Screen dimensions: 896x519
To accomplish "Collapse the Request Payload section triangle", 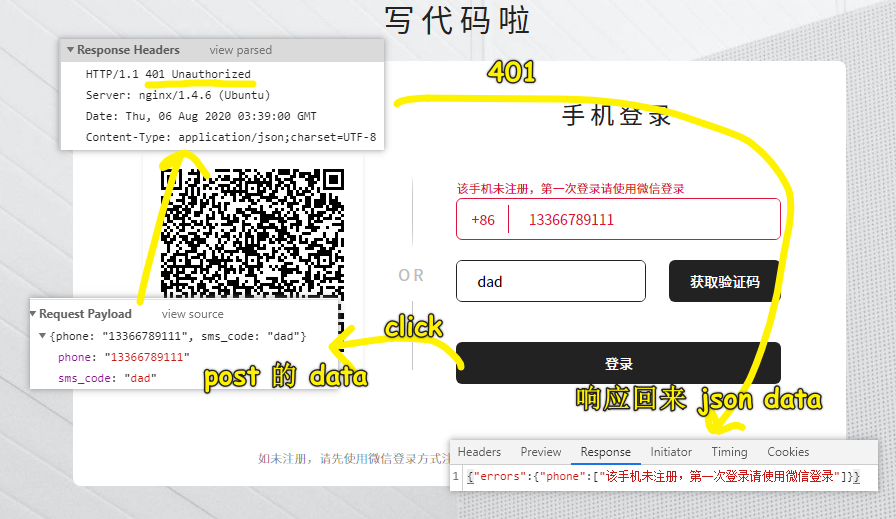I will click(33, 314).
